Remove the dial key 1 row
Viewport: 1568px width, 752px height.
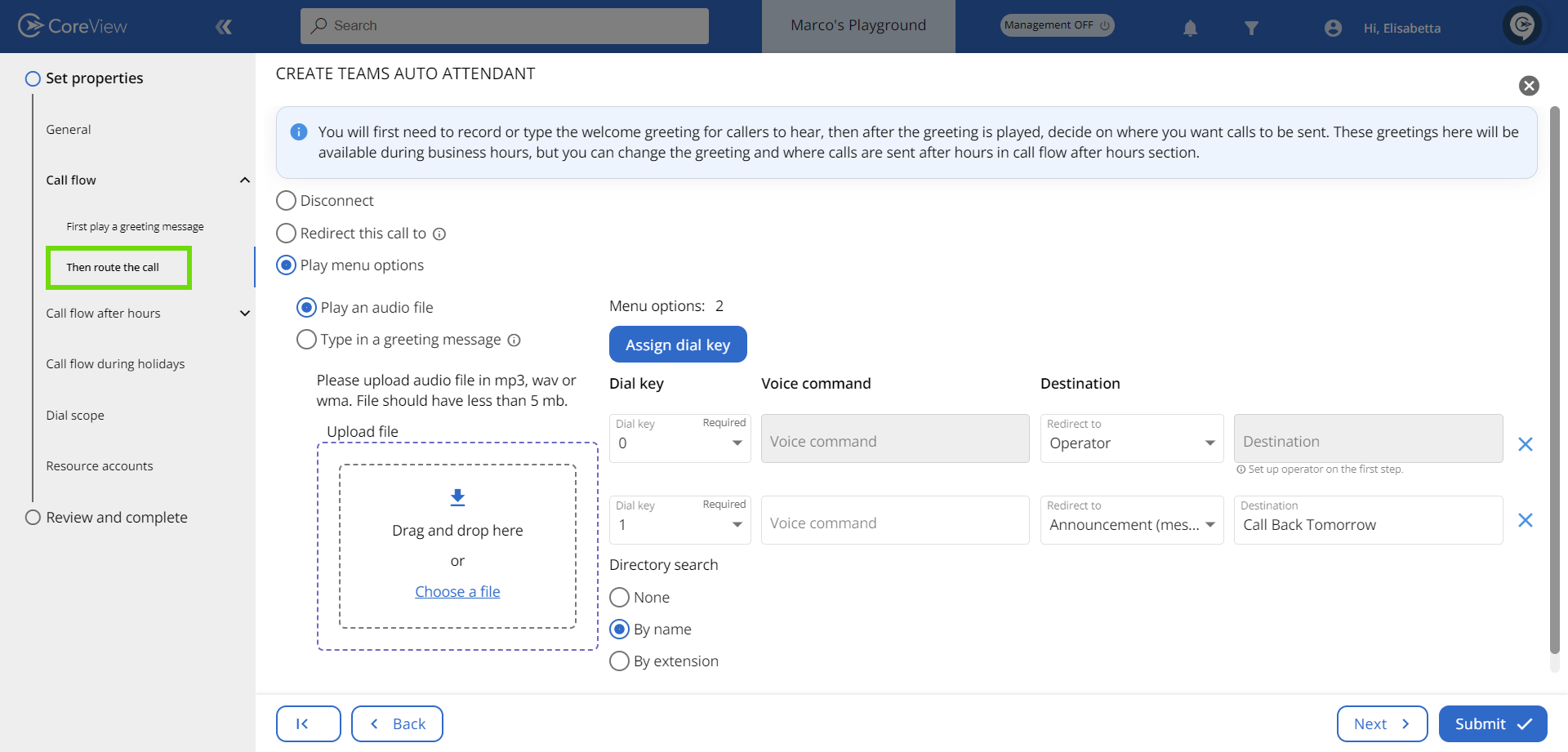pos(1525,520)
